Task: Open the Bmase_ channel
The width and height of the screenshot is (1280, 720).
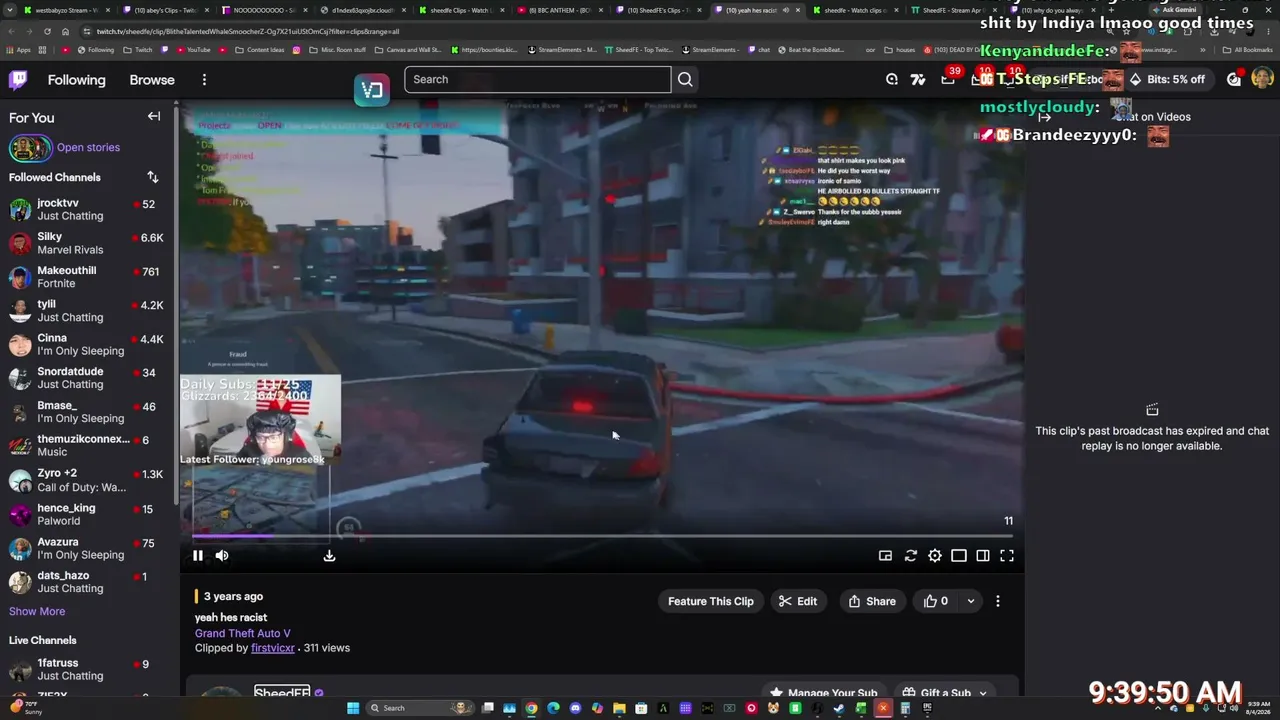Action: point(86,412)
